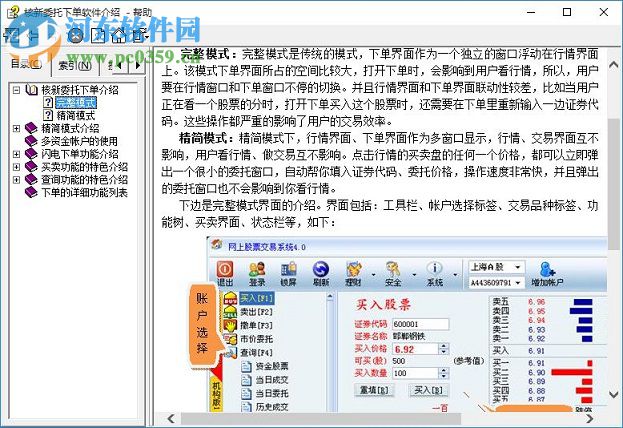Expand the 买卖功能的特色介绍 tree node
Image resolution: width=623 pixels, height=428 pixels.
[x=16, y=167]
